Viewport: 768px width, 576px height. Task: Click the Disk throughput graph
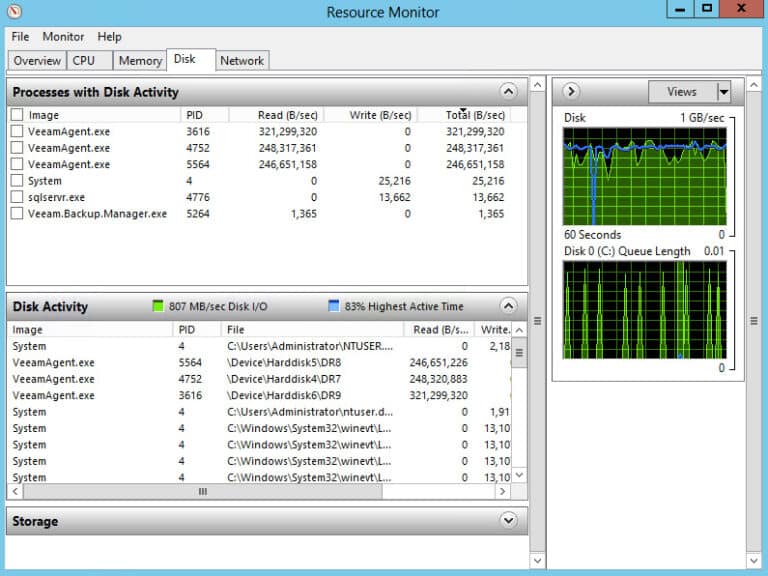point(645,176)
